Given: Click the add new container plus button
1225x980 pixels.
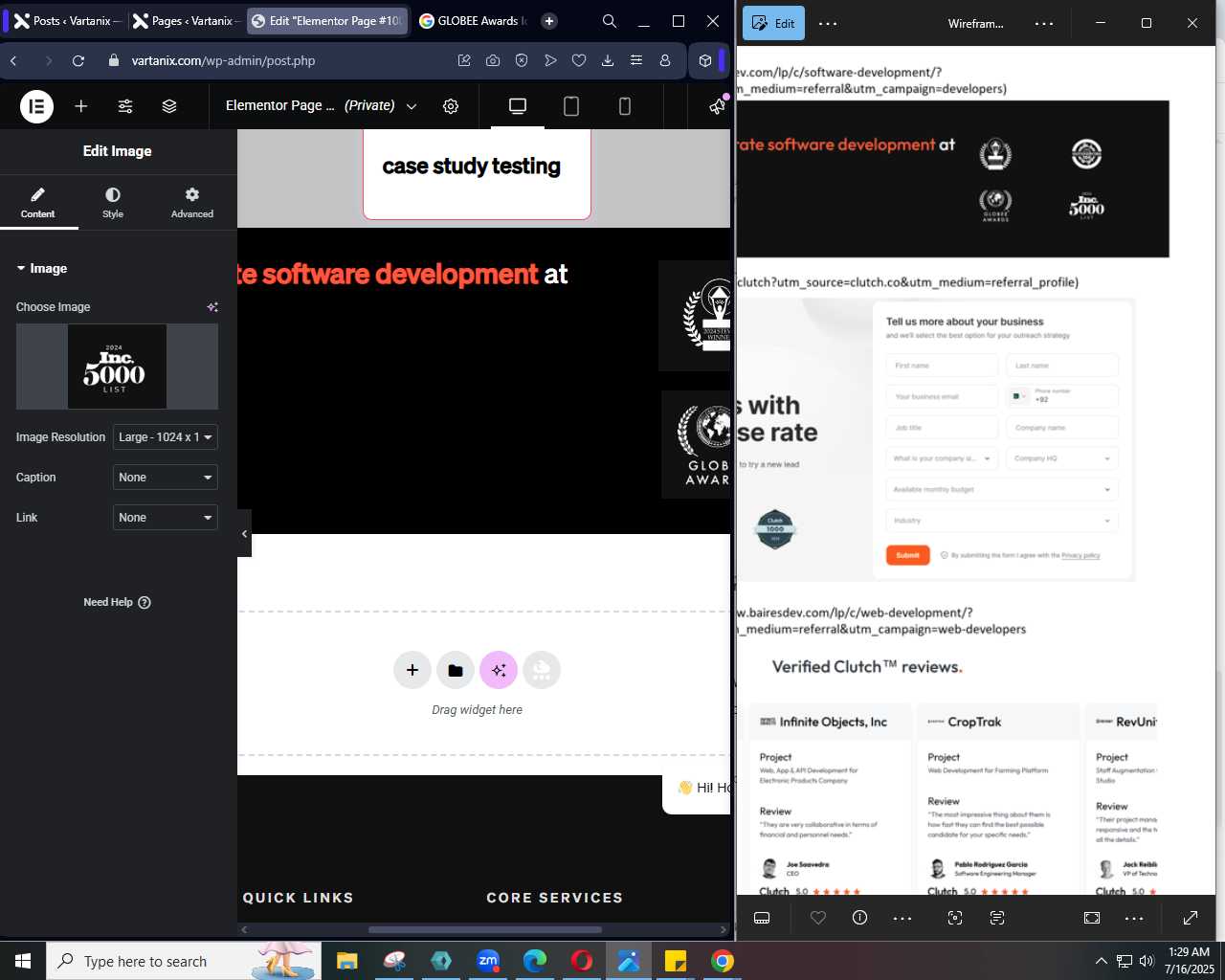Looking at the screenshot, I should (412, 670).
